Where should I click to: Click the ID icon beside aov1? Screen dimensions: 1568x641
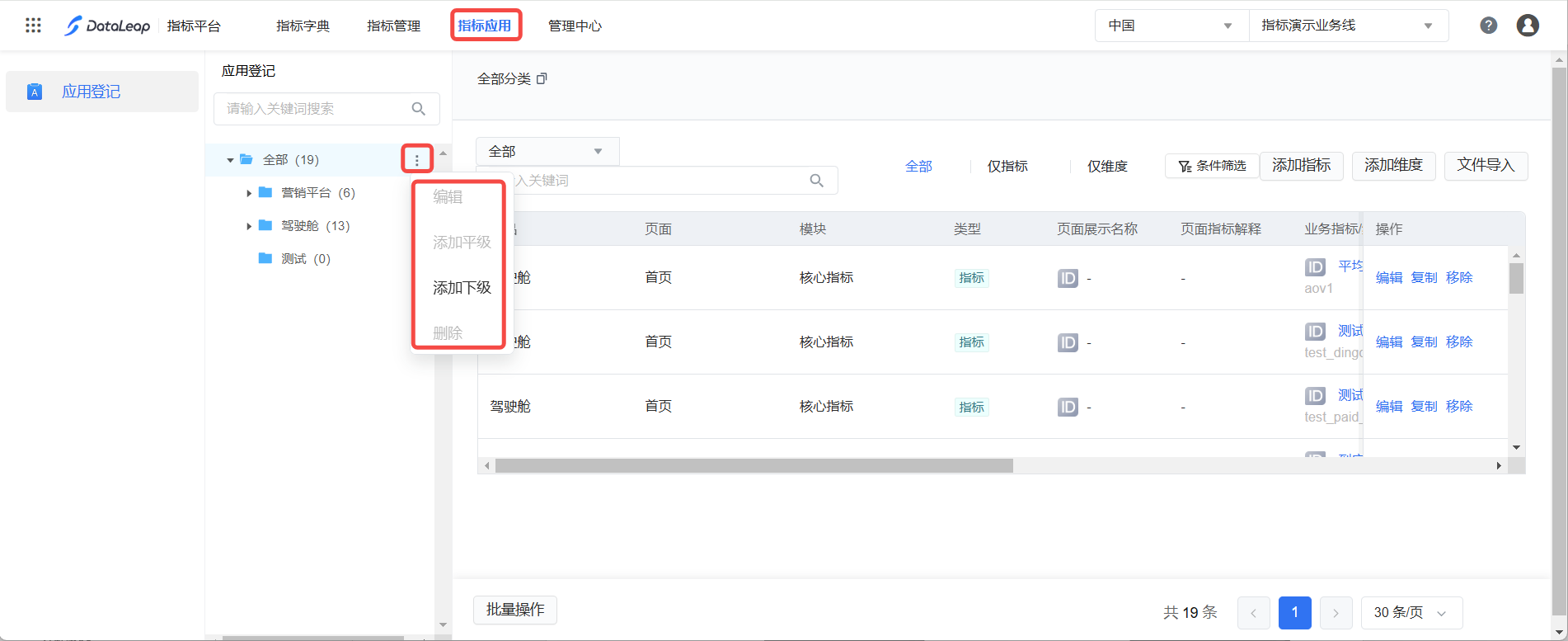point(1315,267)
